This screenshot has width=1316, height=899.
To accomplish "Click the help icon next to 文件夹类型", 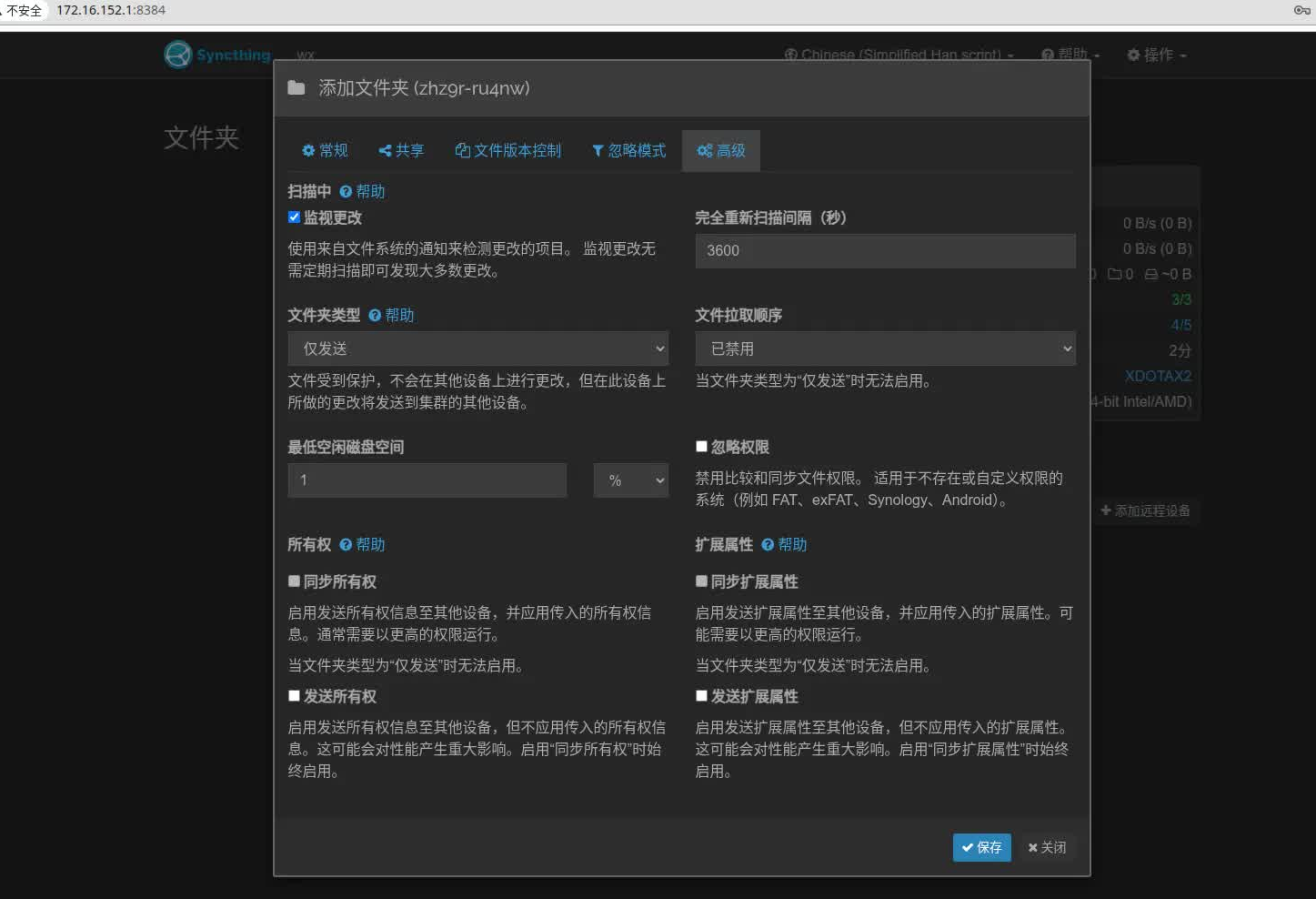I will (x=377, y=315).
